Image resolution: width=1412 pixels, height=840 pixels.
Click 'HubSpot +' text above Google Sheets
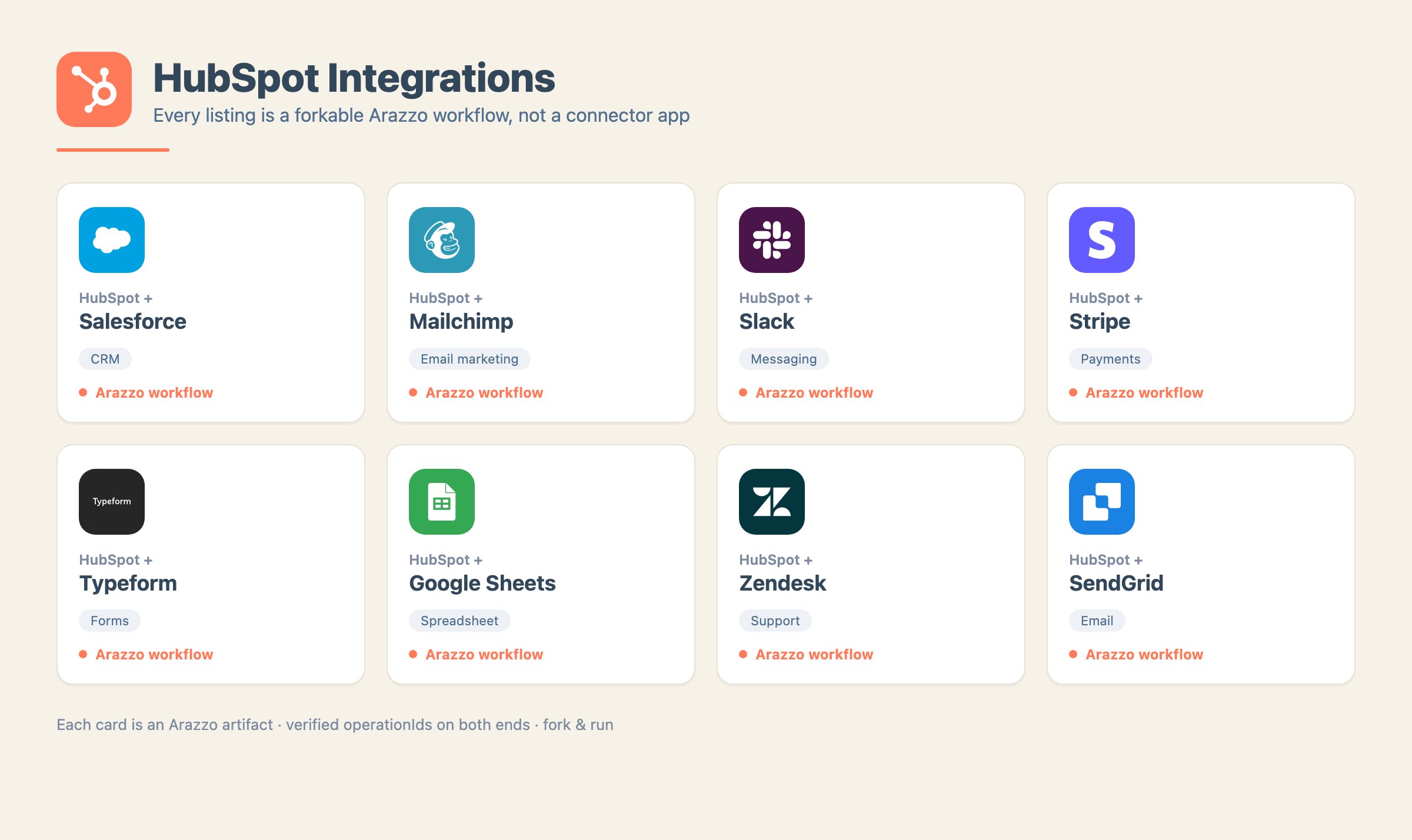[446, 560]
